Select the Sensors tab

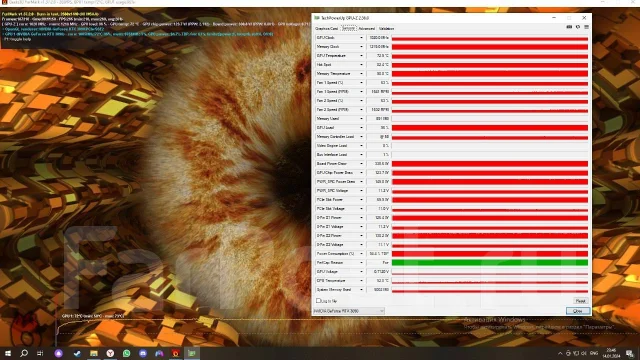[349, 29]
